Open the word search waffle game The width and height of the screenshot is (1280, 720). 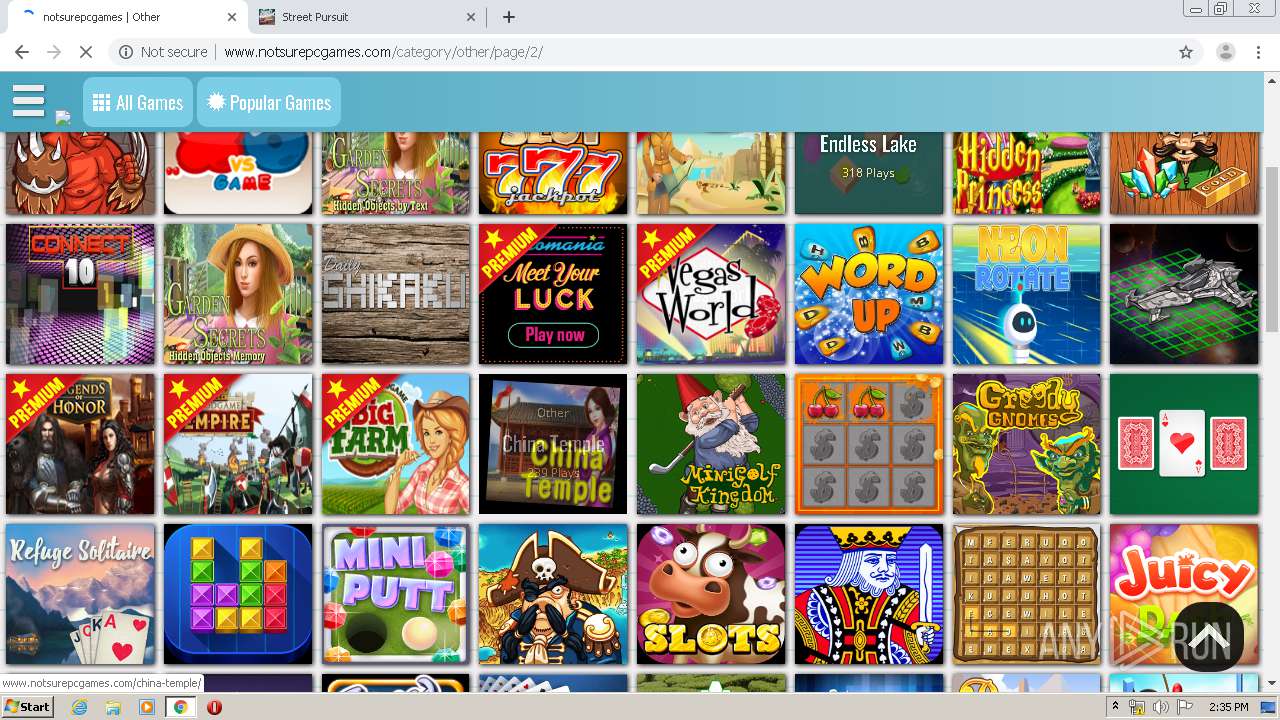[x=1027, y=594]
